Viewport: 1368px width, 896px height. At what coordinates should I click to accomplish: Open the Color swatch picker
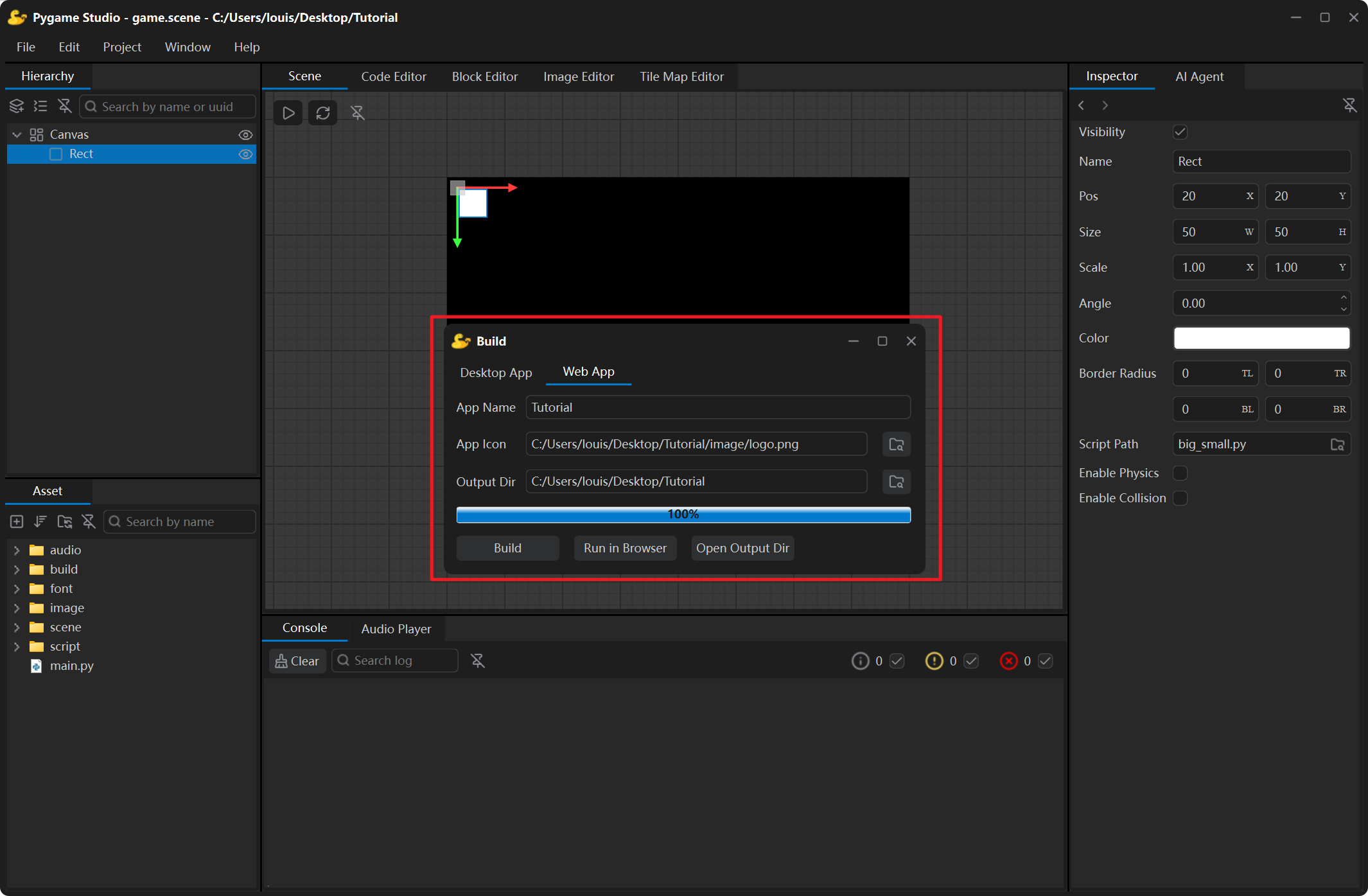tap(1261, 338)
